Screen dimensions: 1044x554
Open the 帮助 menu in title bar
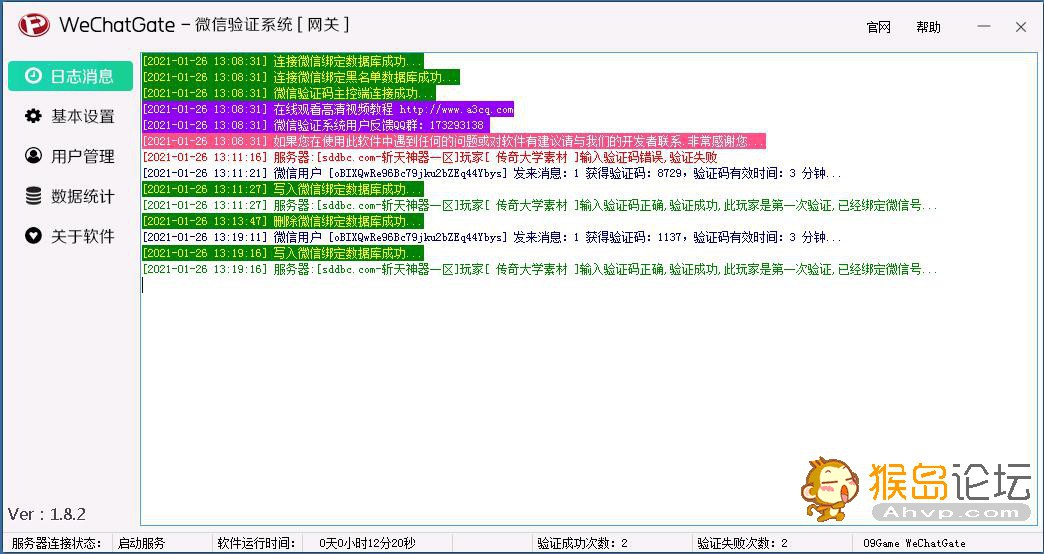pyautogui.click(x=928, y=27)
